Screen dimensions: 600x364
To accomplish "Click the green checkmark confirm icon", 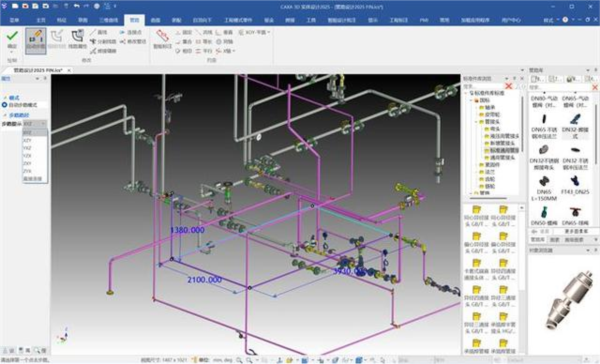I will 12,36.
